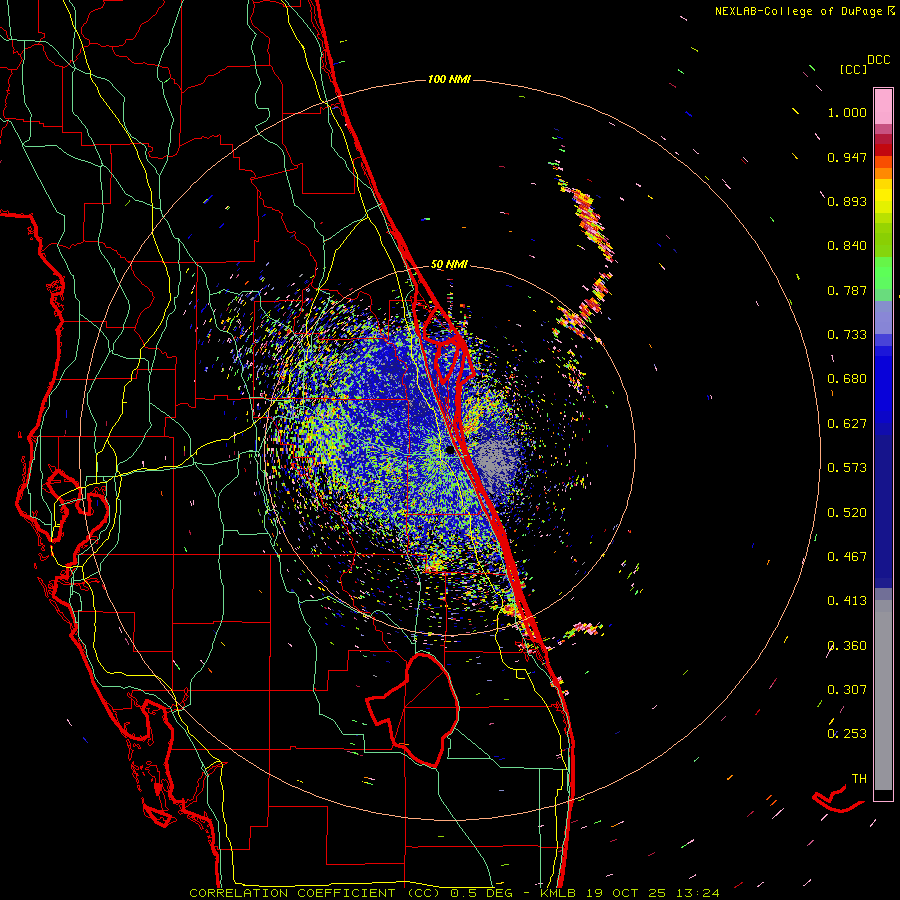Click the 0.253 scale value

(847, 734)
